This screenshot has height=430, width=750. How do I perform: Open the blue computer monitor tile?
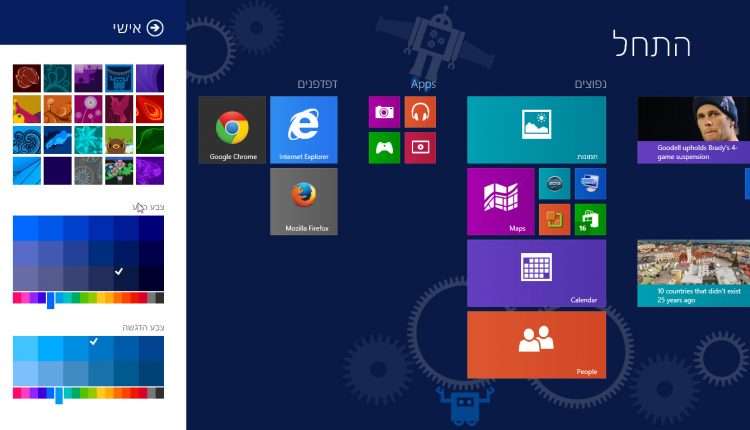[590, 184]
